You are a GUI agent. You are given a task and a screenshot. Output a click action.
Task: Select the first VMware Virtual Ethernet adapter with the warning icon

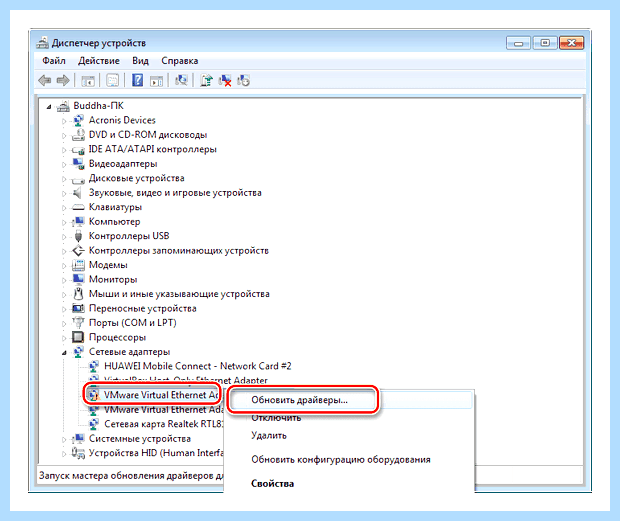[x=161, y=395]
